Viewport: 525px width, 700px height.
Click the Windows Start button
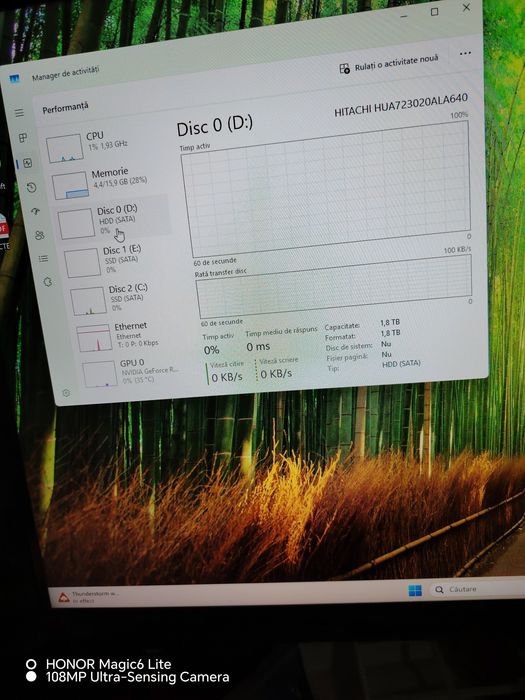point(415,590)
